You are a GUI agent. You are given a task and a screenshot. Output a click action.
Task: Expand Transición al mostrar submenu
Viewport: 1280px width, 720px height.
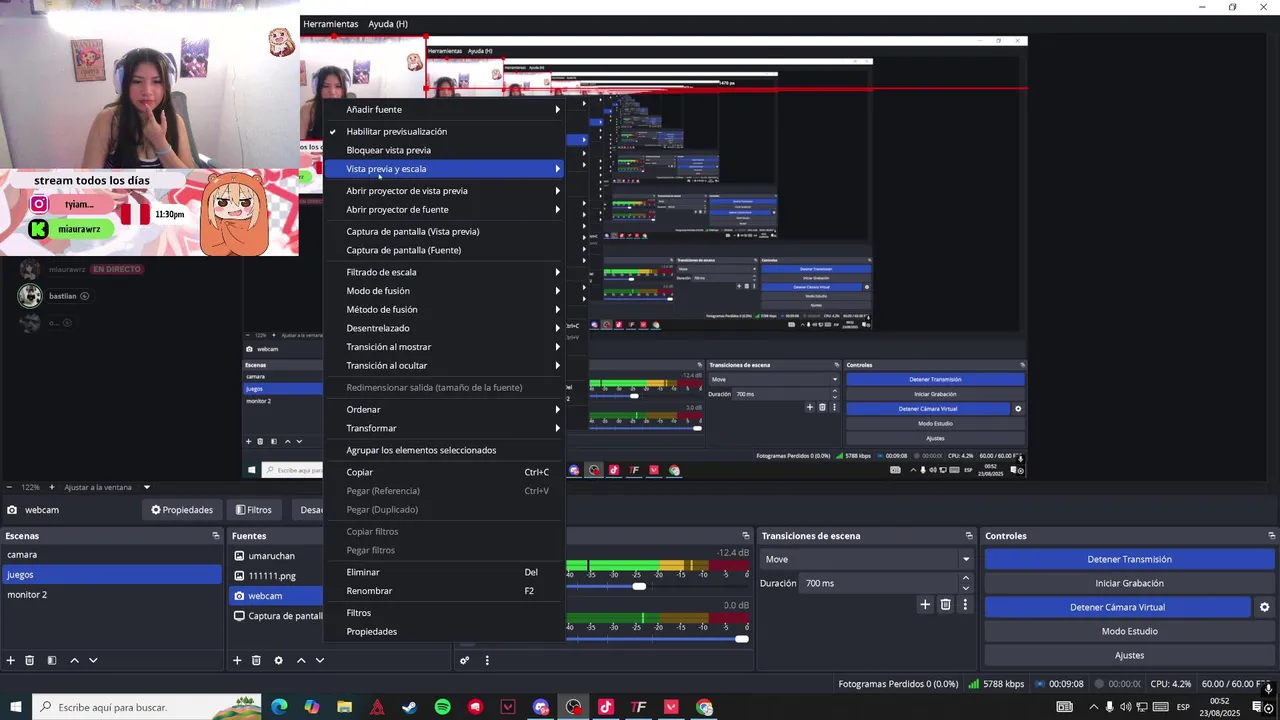pos(444,347)
